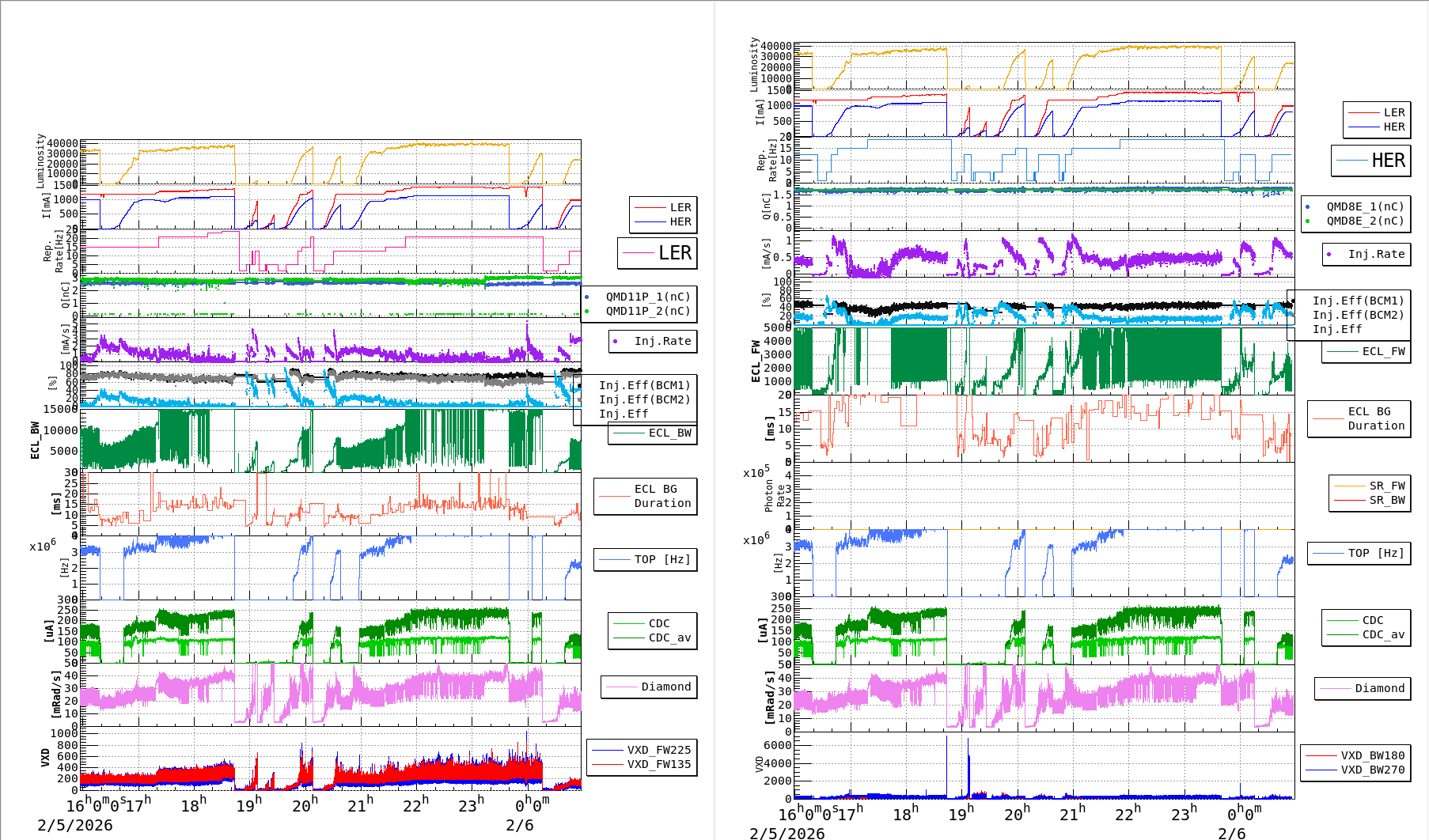Click the ECL_BW vertical axis title
The image size is (1429, 840).
click(x=36, y=440)
